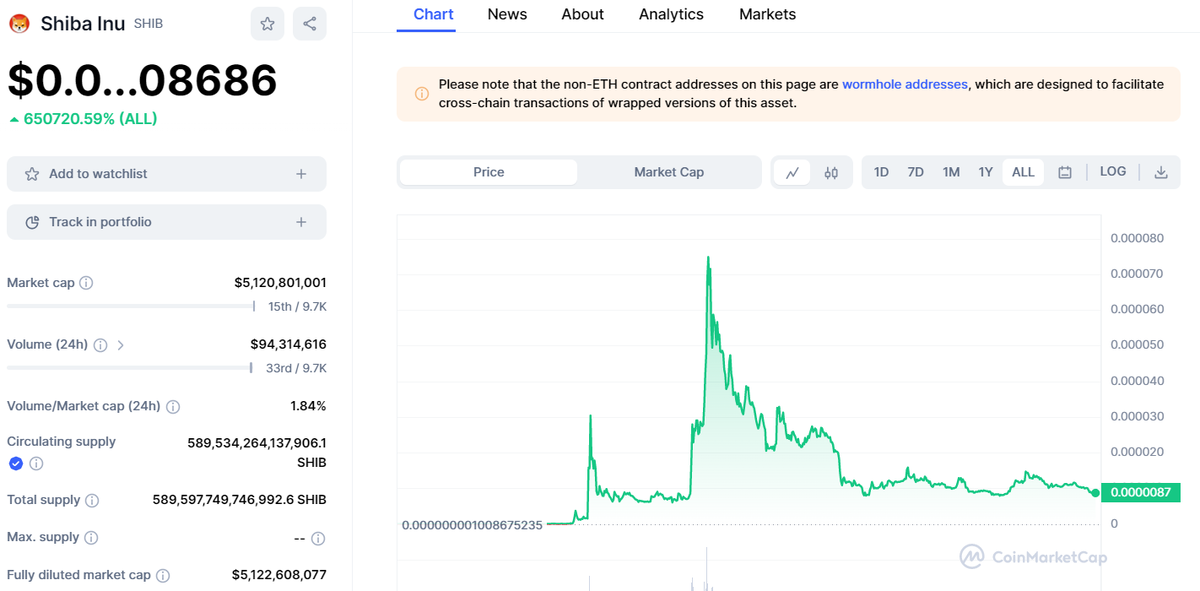Viewport: 1200px width, 591px height.
Task: Click the Market cap rank progress bar
Action: click(x=130, y=306)
